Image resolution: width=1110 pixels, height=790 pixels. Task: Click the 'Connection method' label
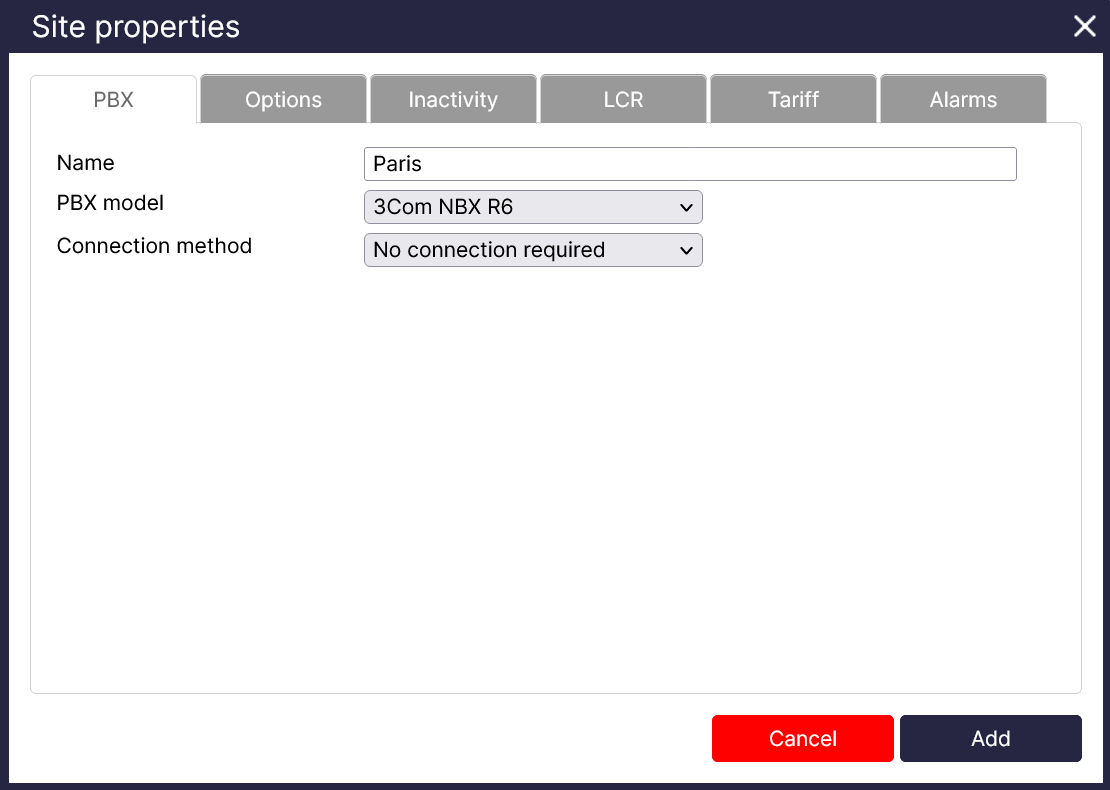tap(154, 245)
